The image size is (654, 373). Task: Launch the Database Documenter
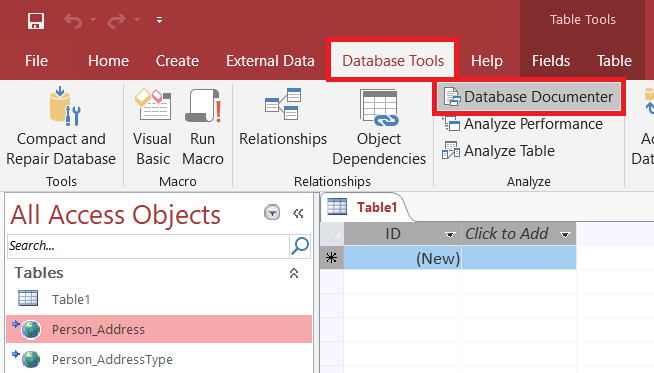(529, 97)
